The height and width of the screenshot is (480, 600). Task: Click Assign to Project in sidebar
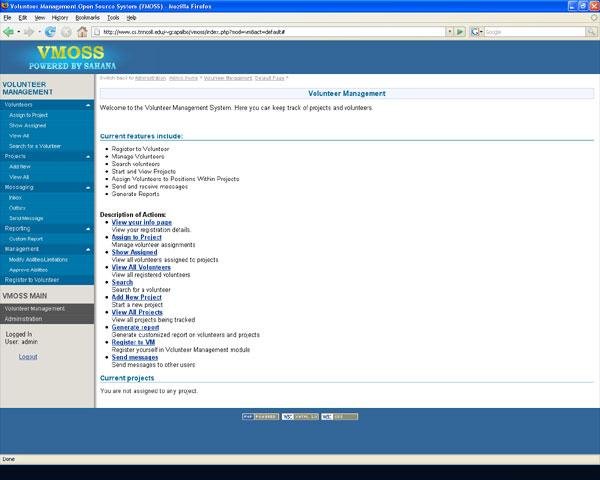(28, 115)
